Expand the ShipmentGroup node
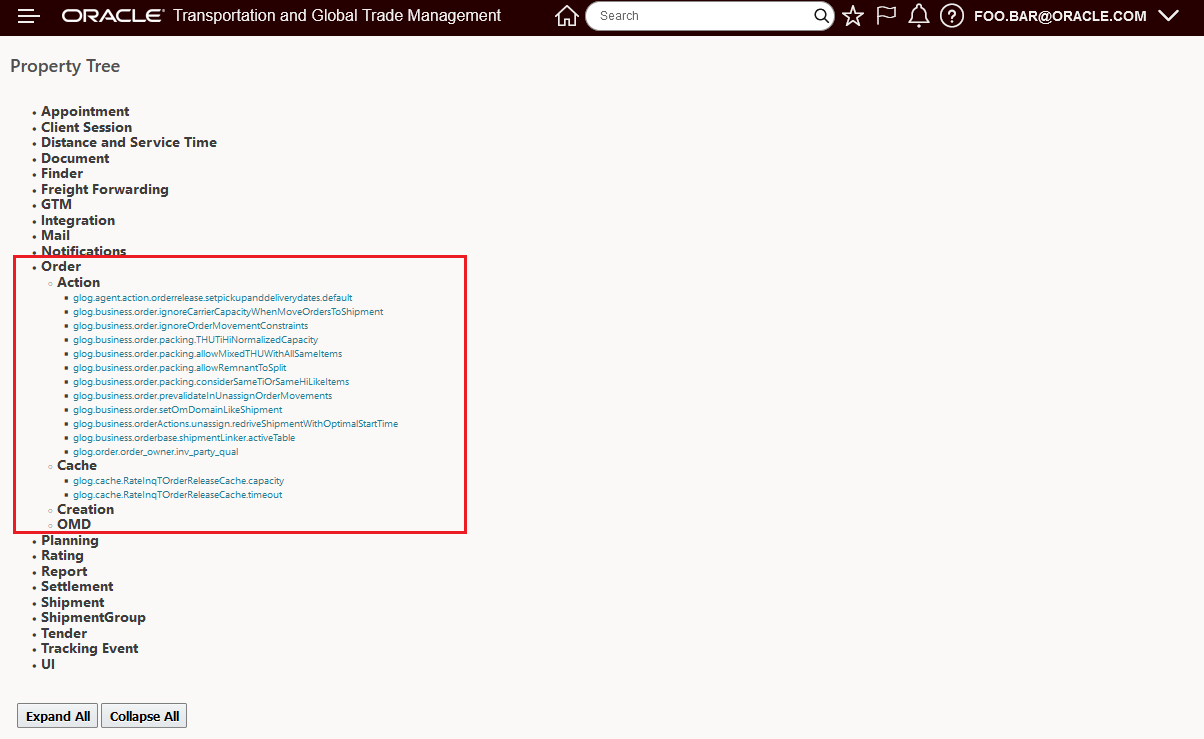Viewport: 1204px width, 739px height. [93, 617]
